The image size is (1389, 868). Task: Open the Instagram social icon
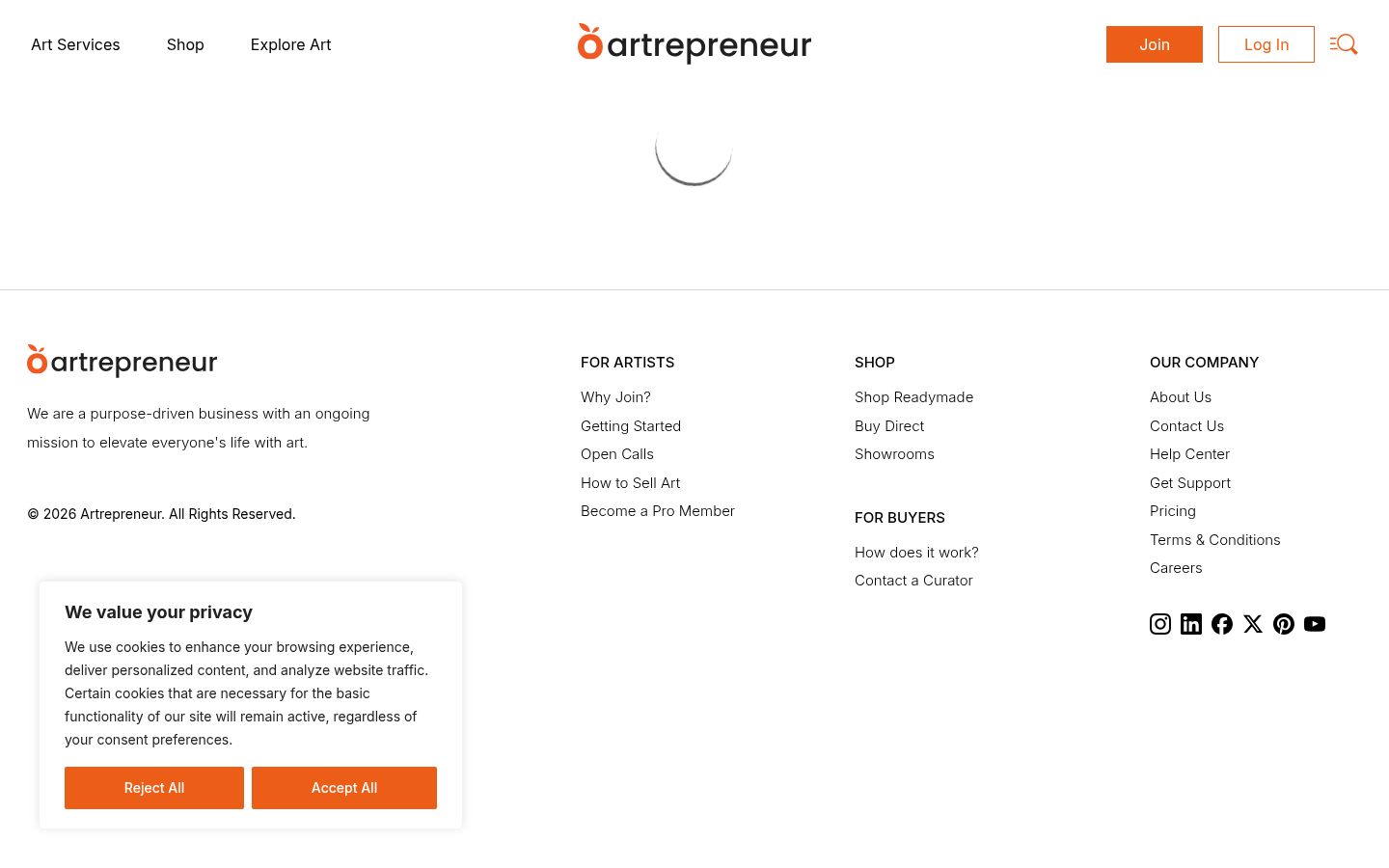point(1160,624)
